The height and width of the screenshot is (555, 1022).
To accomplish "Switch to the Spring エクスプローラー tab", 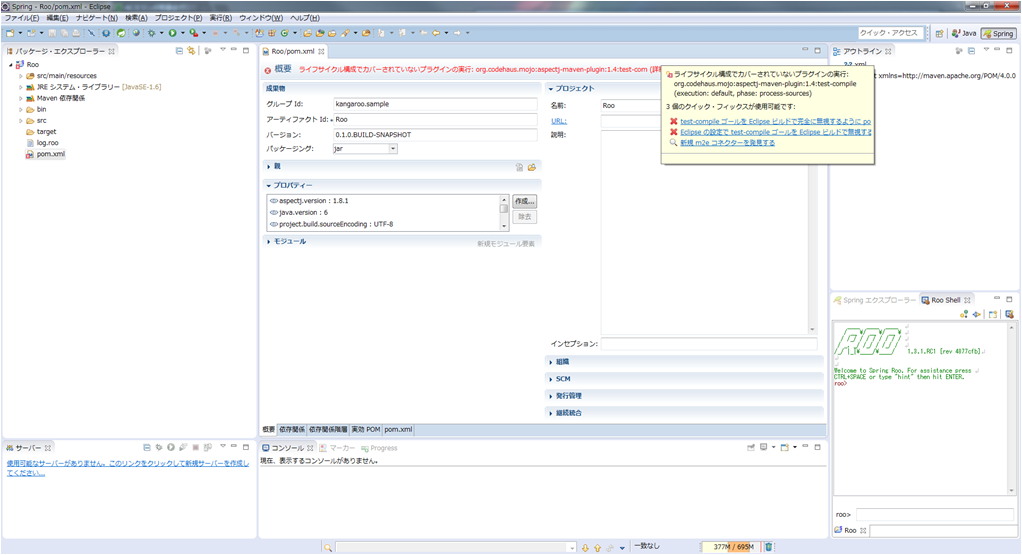I will point(875,300).
